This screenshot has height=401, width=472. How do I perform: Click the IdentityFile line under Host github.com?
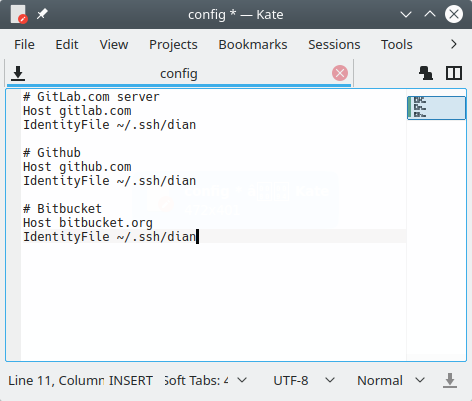click(109, 181)
